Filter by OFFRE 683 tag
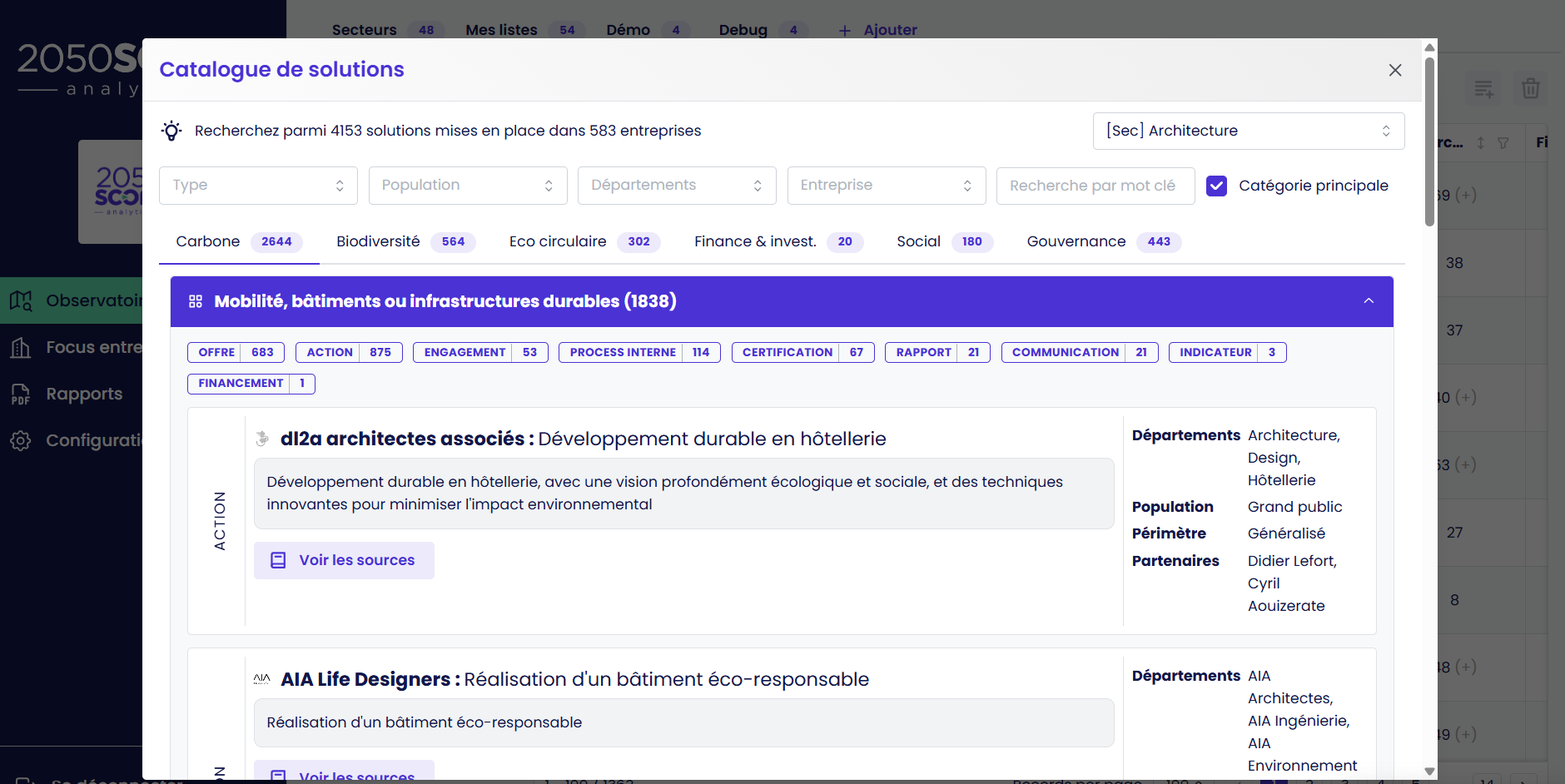Screen dimensions: 1565x784 click(x=236, y=352)
